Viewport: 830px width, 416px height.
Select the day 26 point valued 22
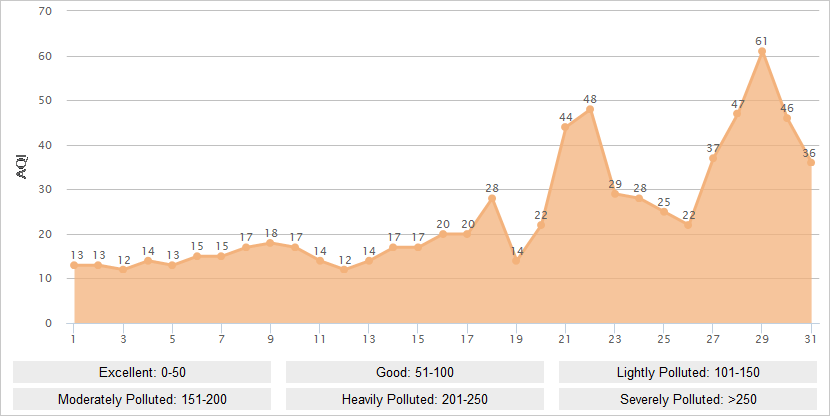[688, 225]
